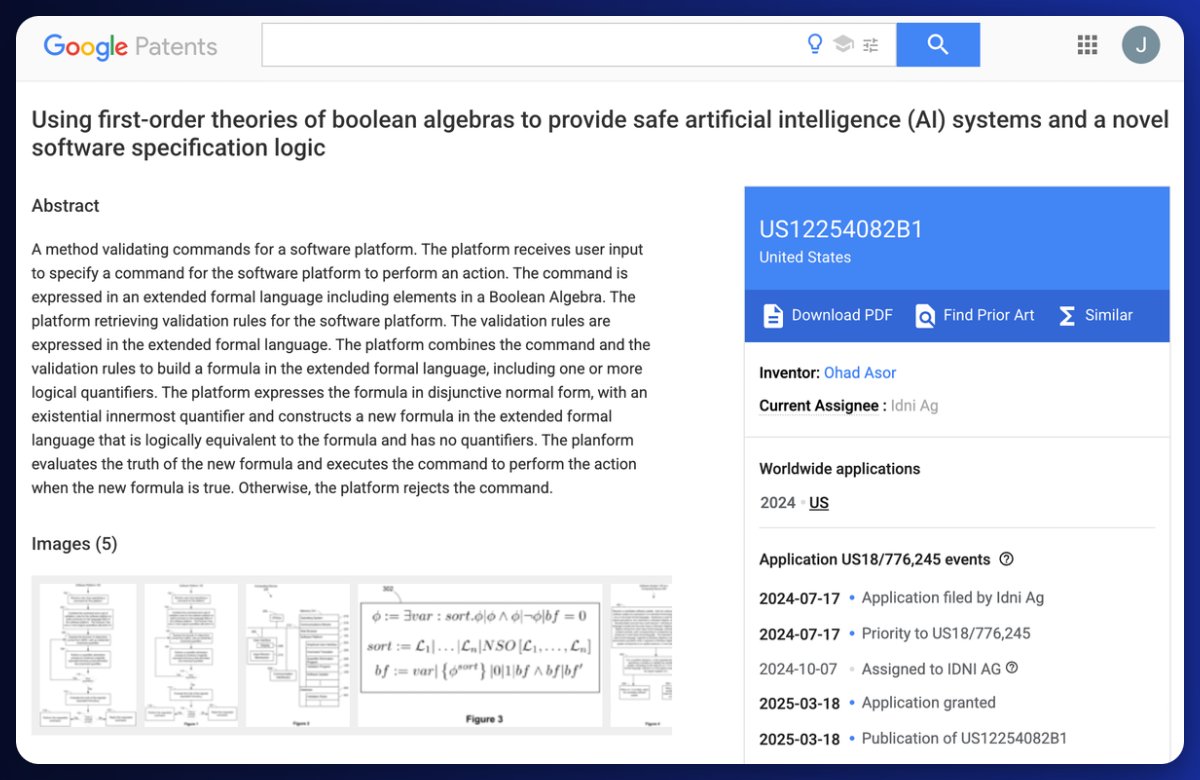Open the first flowchart image thumbnail
This screenshot has height=780, width=1200.
coord(86,655)
